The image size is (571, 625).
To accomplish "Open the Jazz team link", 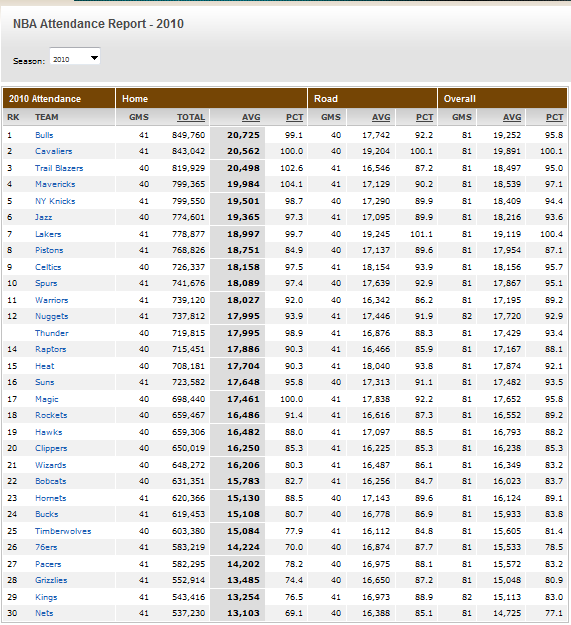I will [x=43, y=217].
